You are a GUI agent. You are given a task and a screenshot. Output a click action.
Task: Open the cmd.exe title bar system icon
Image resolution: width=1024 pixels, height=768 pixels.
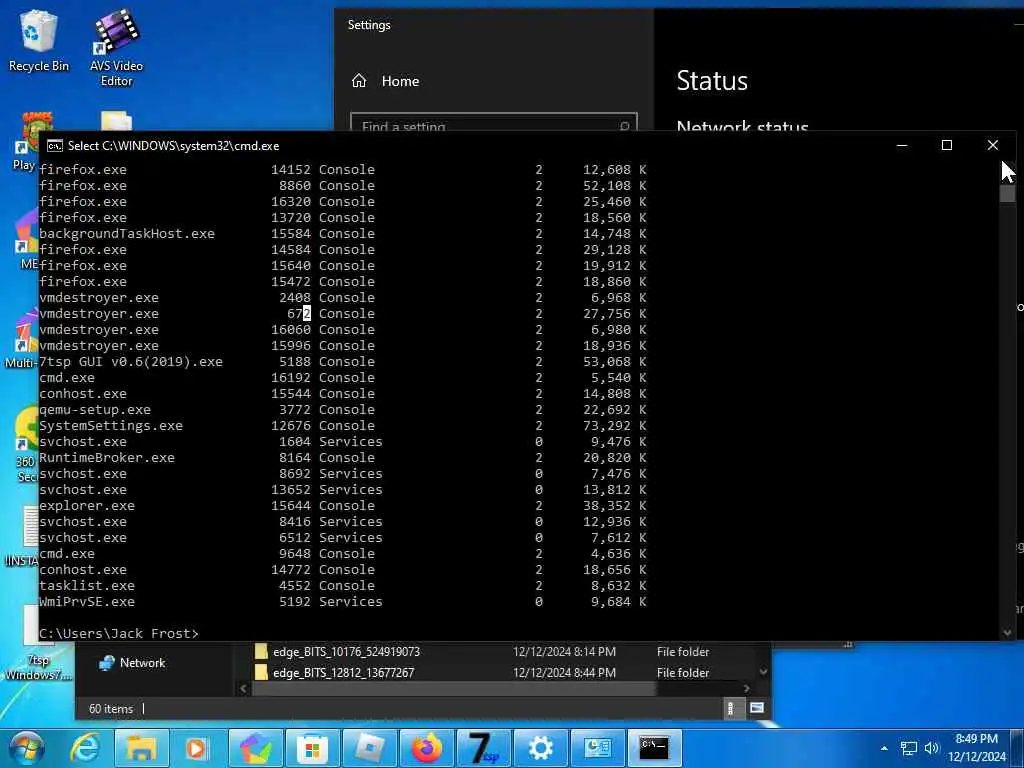[55, 146]
